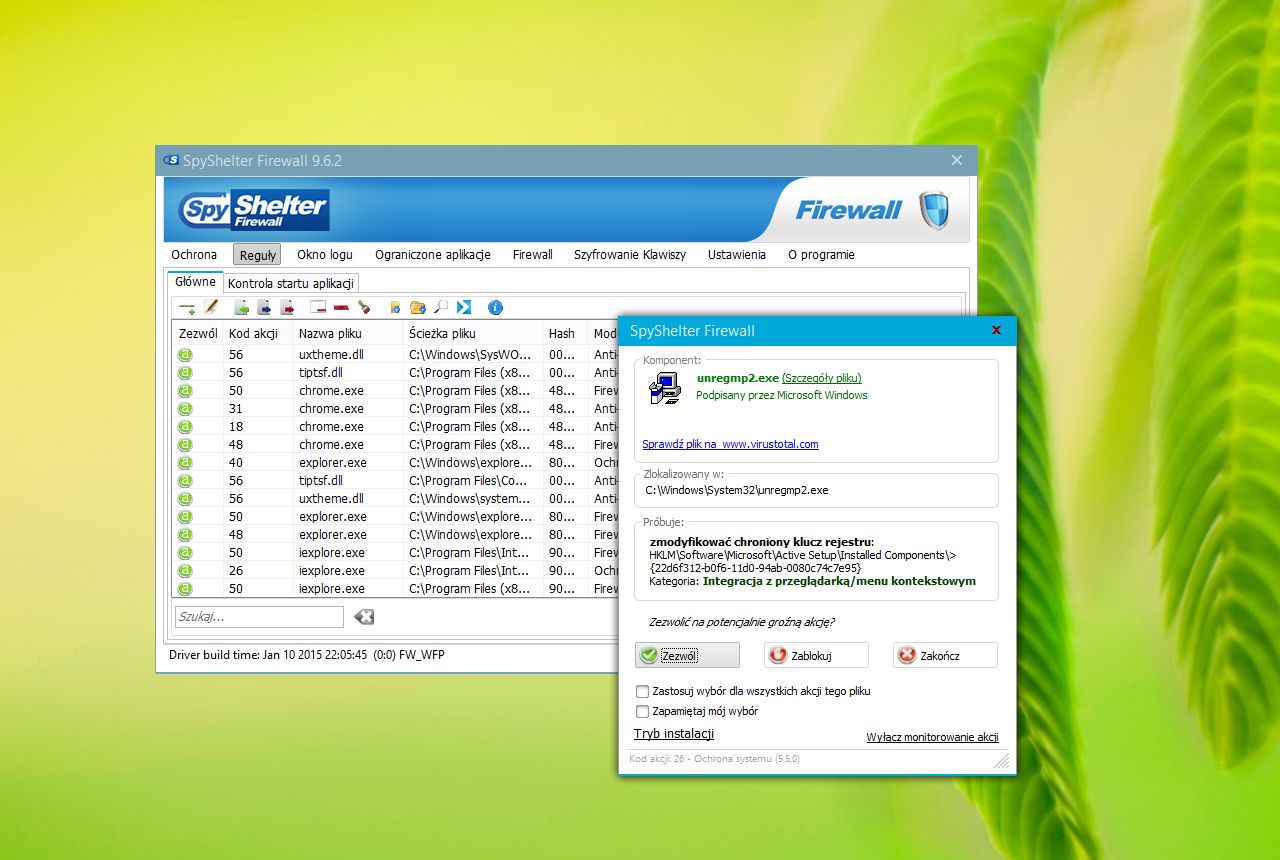Open the Okno logu menu

pos(325,254)
